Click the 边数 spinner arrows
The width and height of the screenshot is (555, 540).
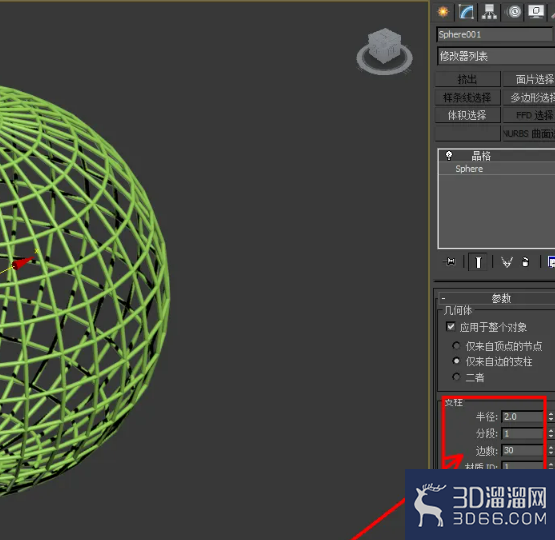pyautogui.click(x=551, y=450)
